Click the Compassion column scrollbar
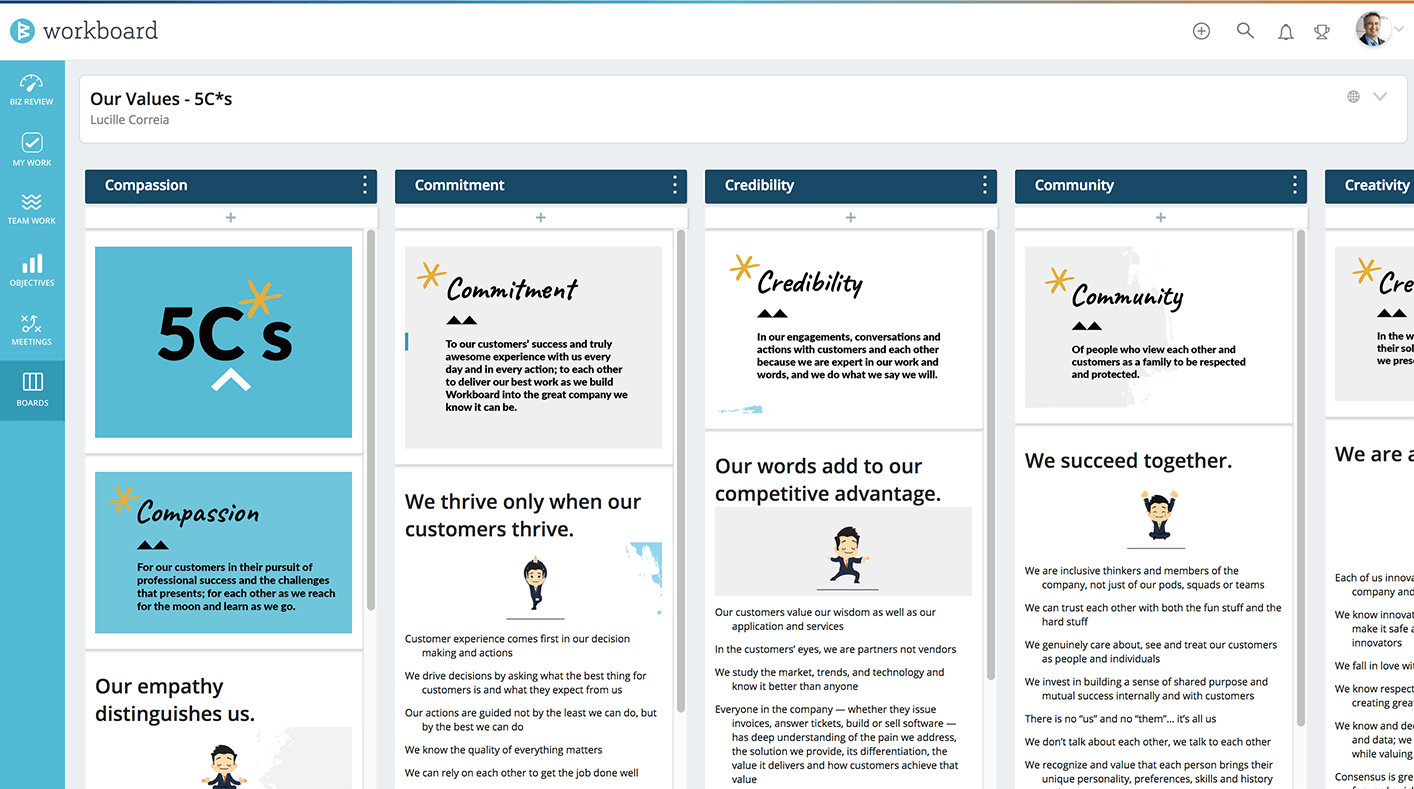This screenshot has width=1414, height=789. coord(371,420)
